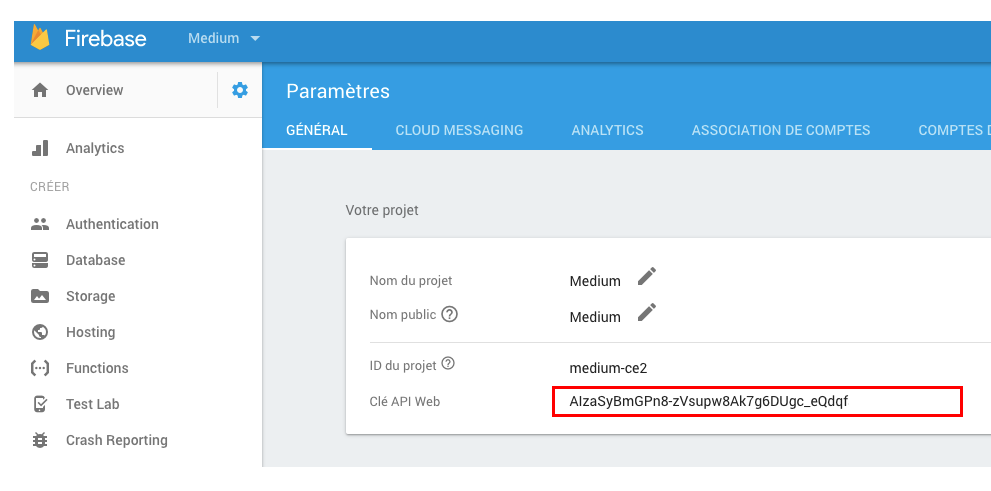Switch to the Cloud Messaging tab
This screenshot has width=991, height=491.
tap(459, 130)
